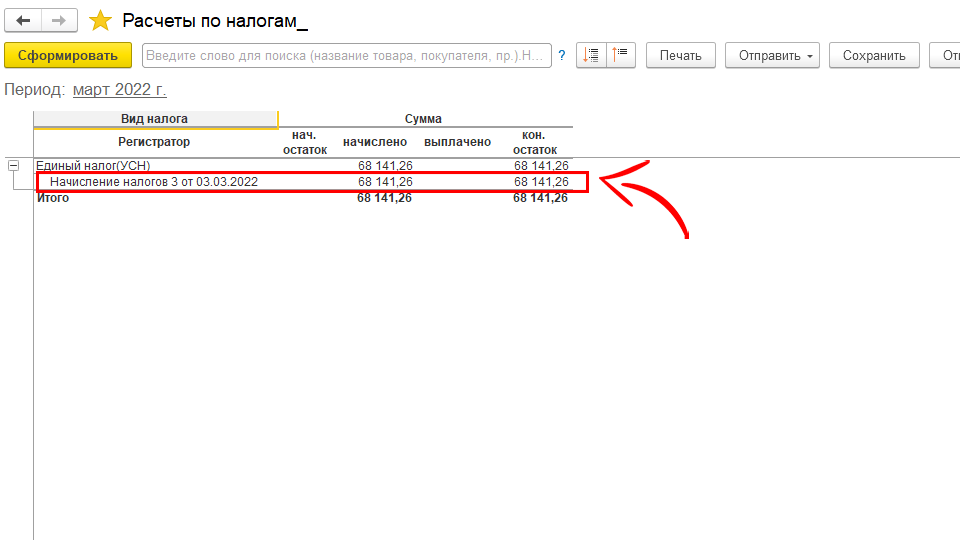
Task: Select начислено amount in Начисление налогов row
Action: click(x=385, y=182)
